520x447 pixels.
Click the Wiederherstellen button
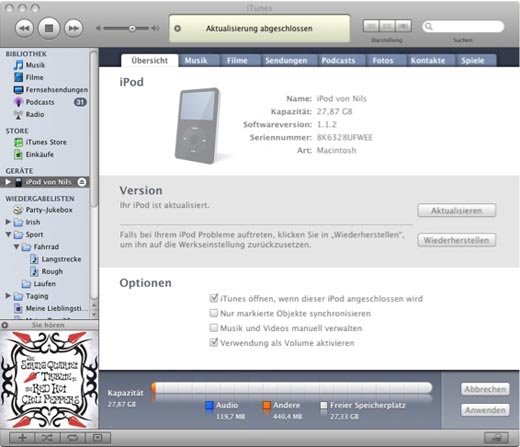[x=457, y=240]
